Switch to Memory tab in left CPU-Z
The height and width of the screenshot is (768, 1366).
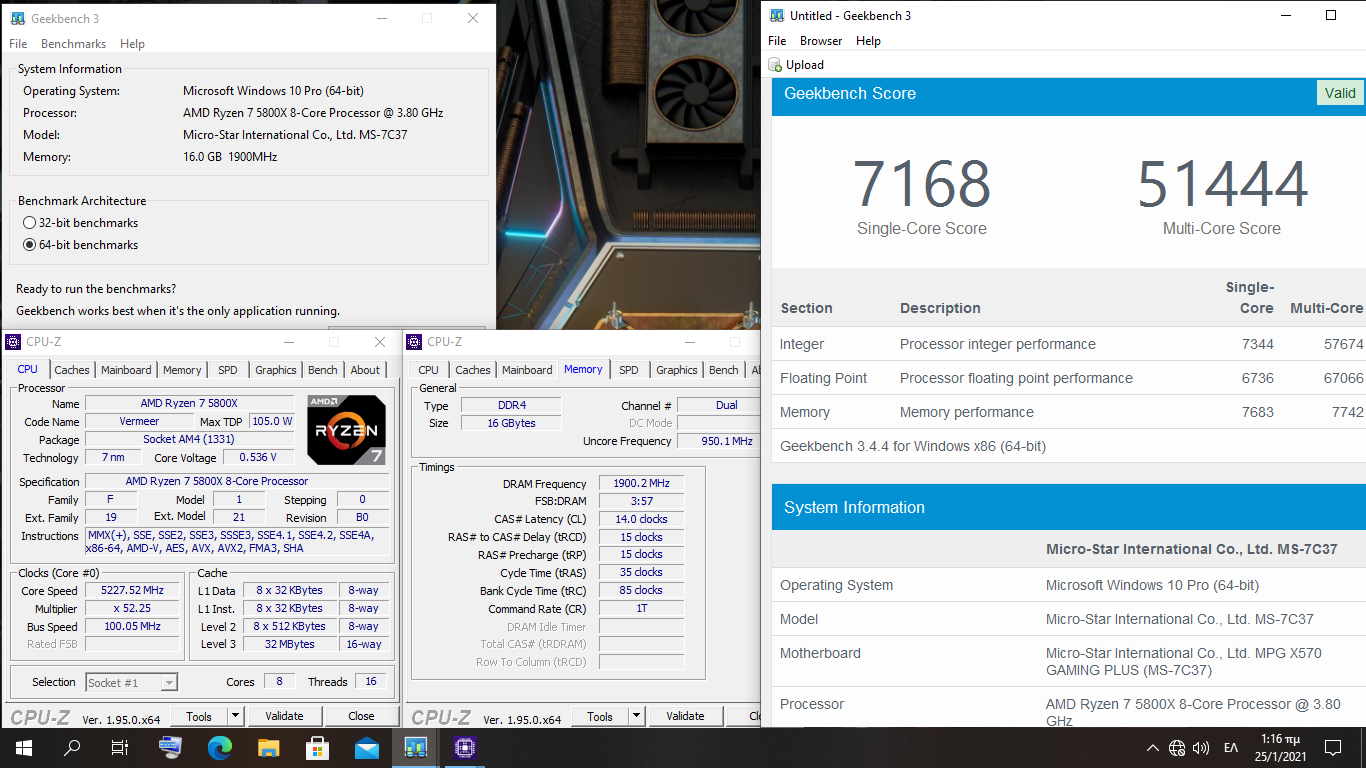tap(182, 370)
